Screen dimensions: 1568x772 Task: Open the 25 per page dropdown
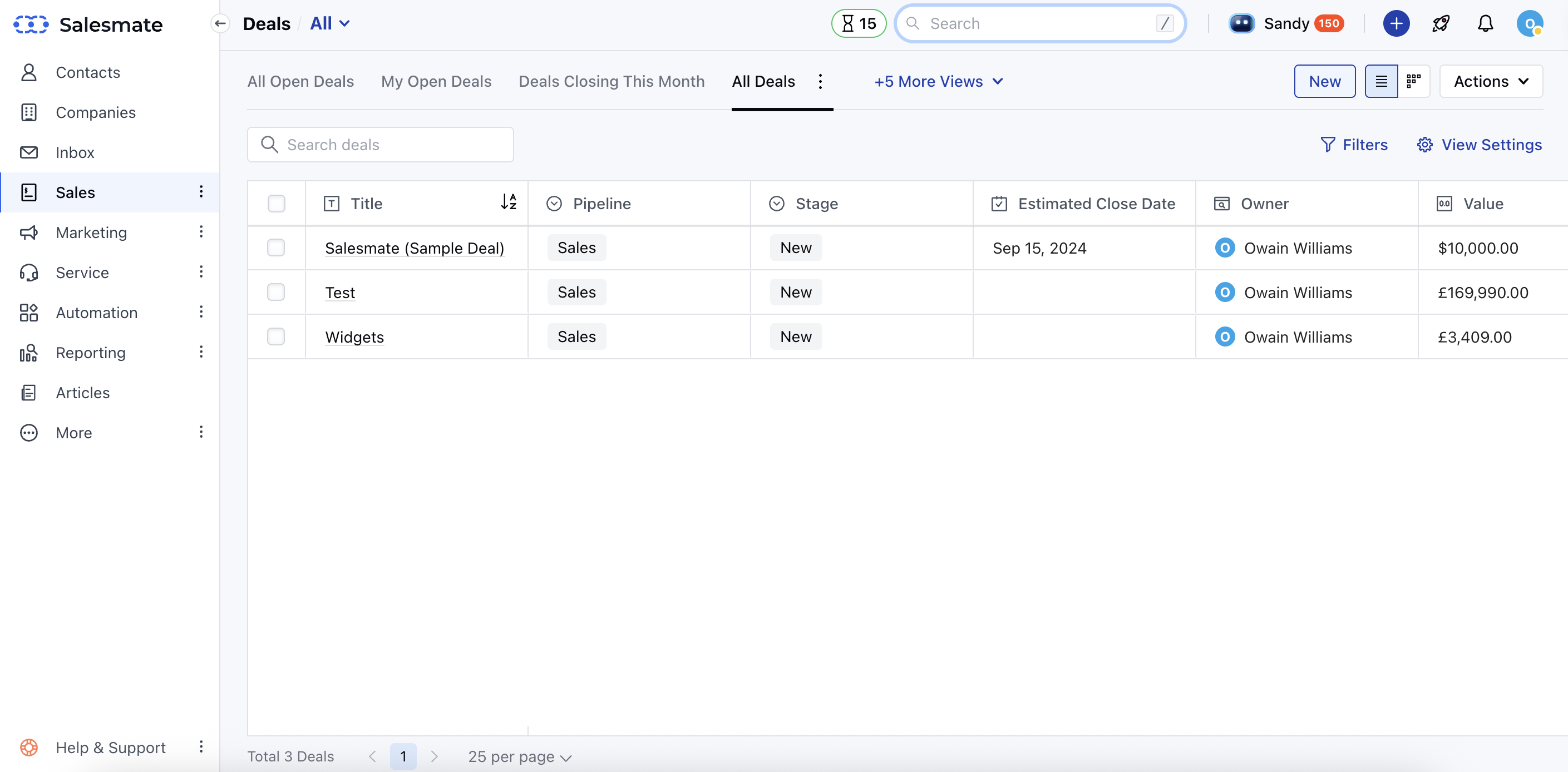(x=519, y=756)
